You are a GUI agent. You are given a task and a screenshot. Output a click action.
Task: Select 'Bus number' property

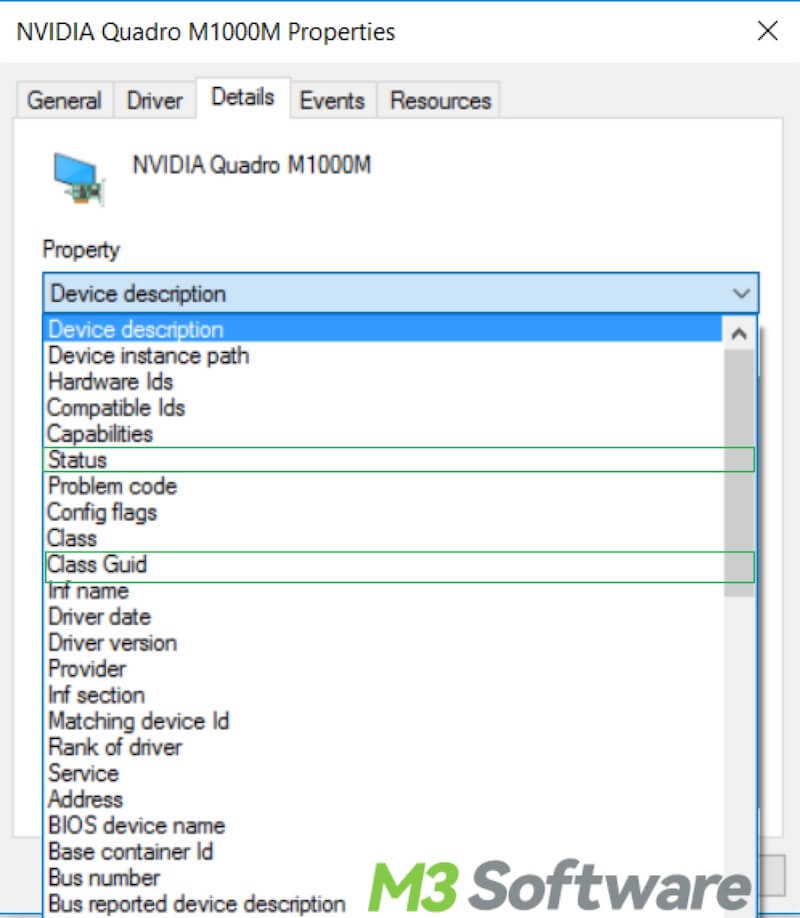(x=383, y=878)
